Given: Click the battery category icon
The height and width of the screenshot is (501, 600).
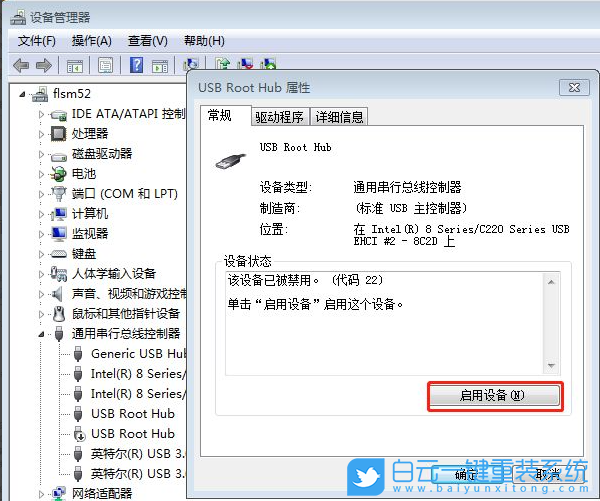Looking at the screenshot, I should [x=59, y=174].
